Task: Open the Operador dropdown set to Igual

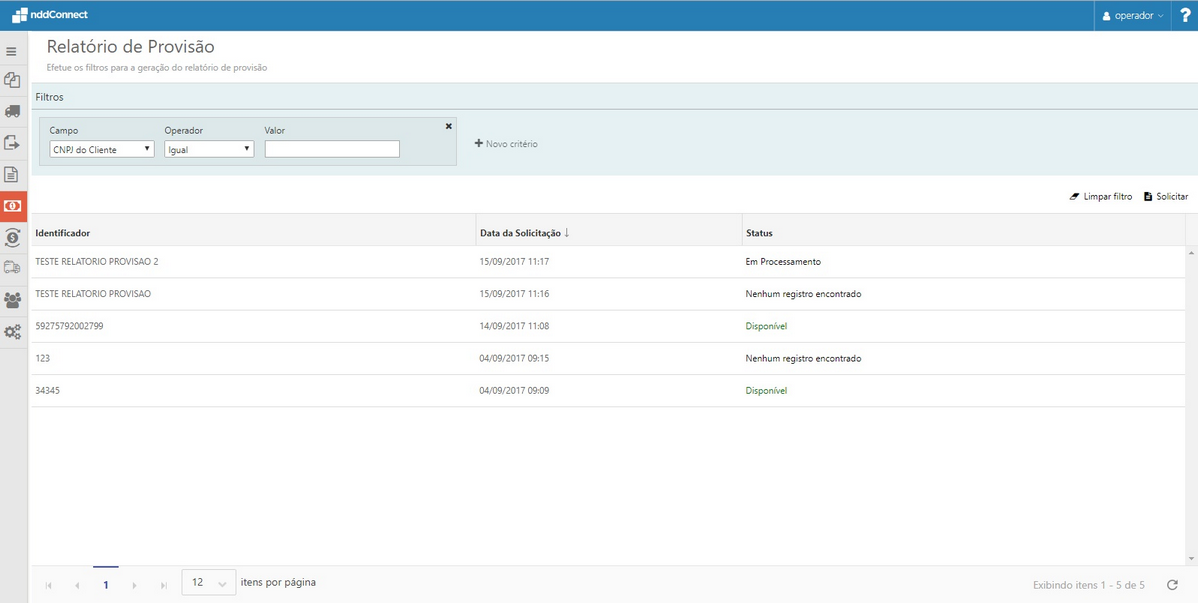Action: (209, 149)
